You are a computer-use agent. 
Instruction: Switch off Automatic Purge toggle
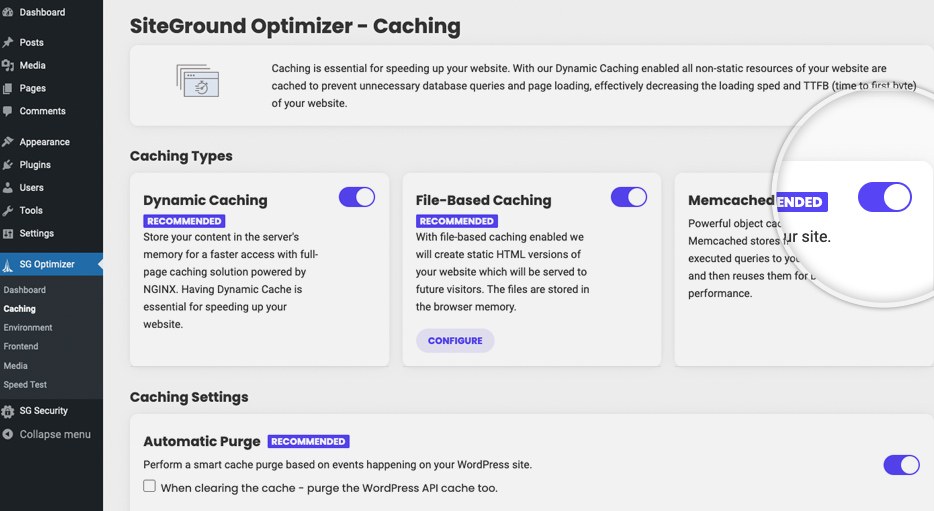tap(901, 465)
